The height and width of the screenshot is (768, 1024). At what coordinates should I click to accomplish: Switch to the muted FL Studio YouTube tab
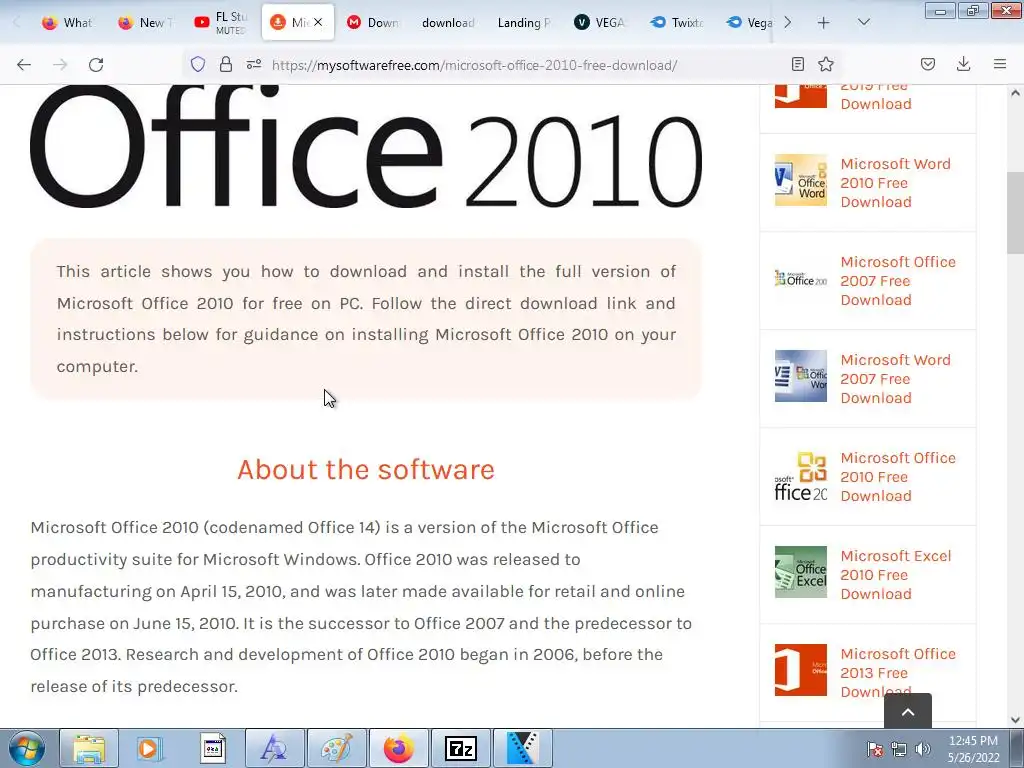(221, 22)
